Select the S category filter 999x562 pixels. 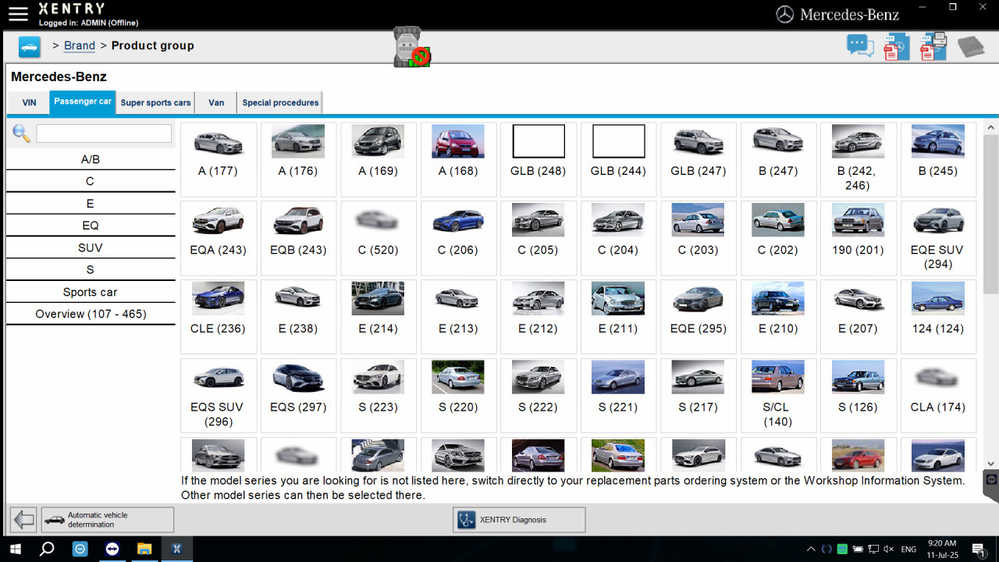click(90, 270)
